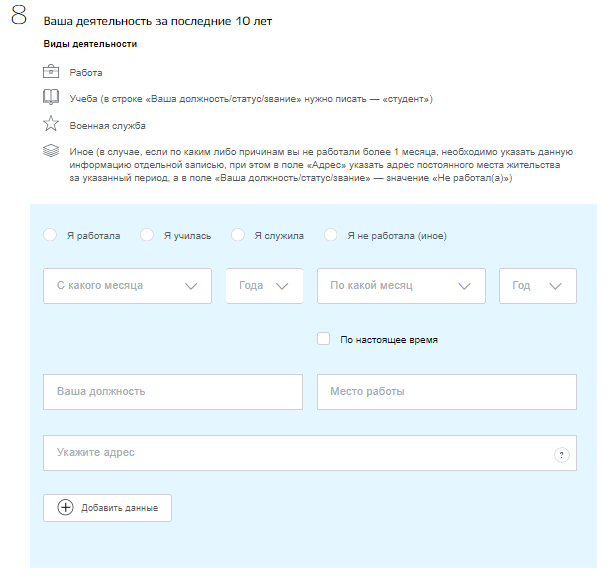This screenshot has width=613, height=584.
Task: Expand the Год end year dropdown
Action: coord(538,286)
